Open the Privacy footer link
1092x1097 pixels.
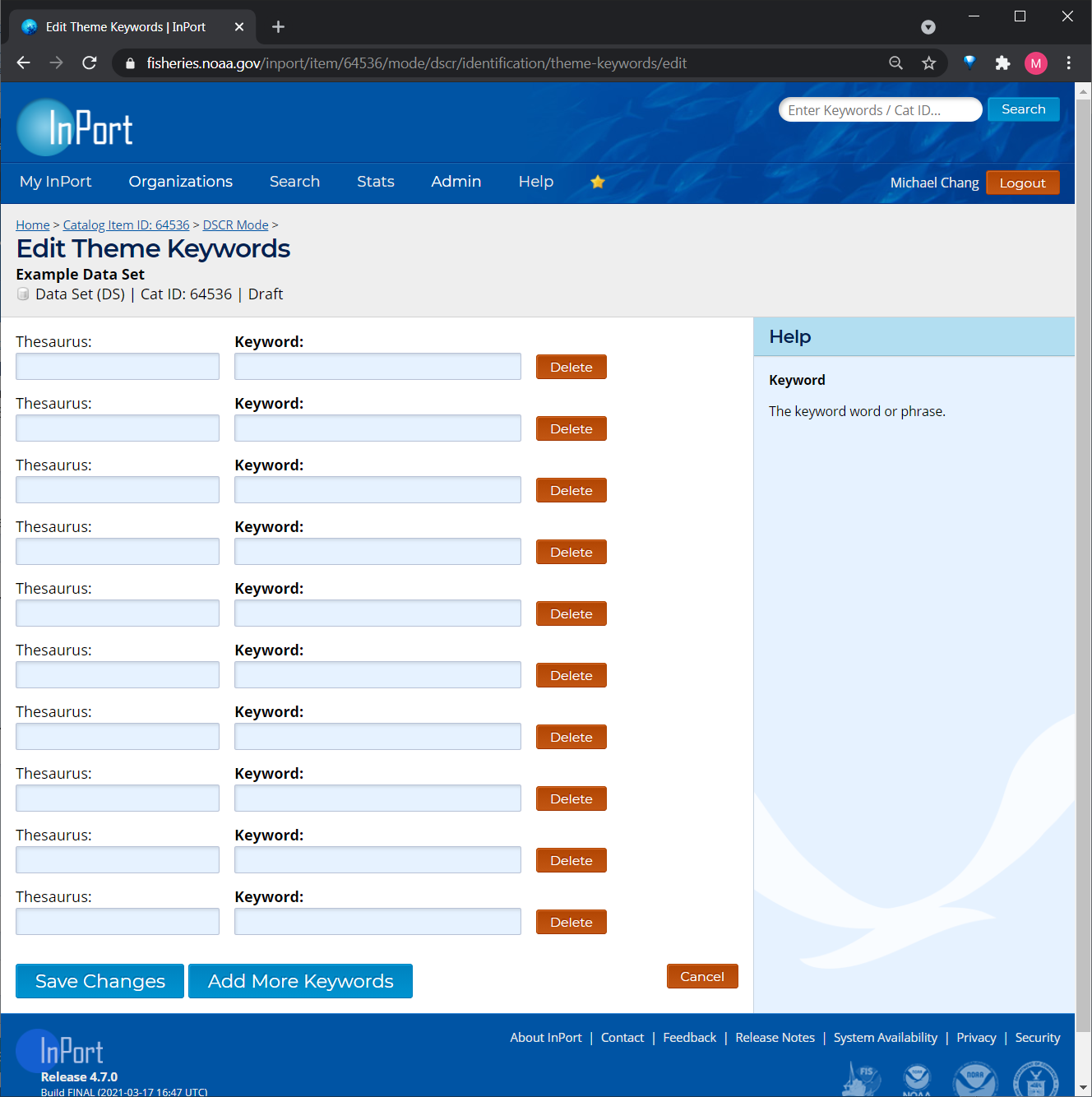pos(976,1038)
